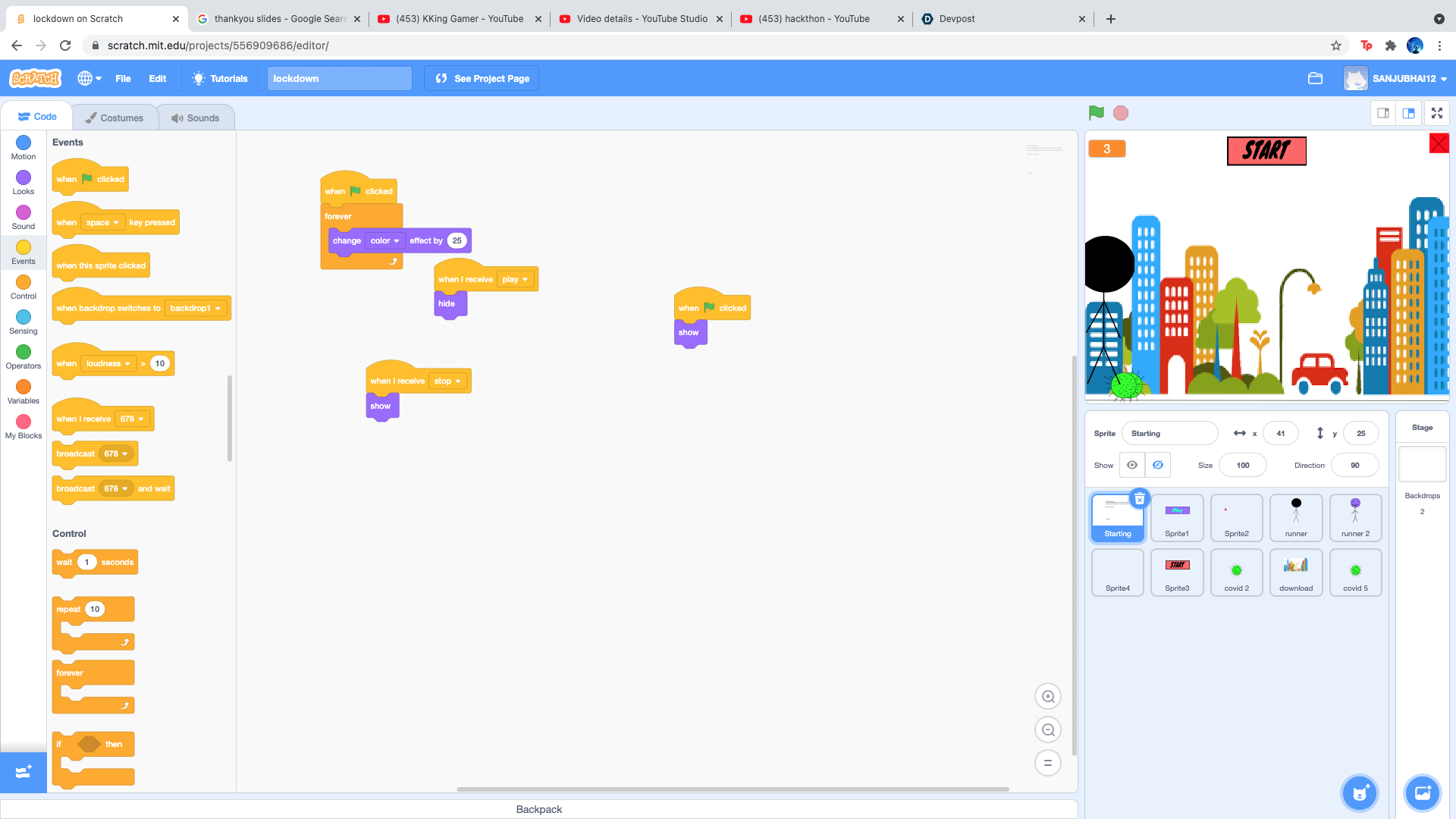Click the green flag to run project

1096,113
